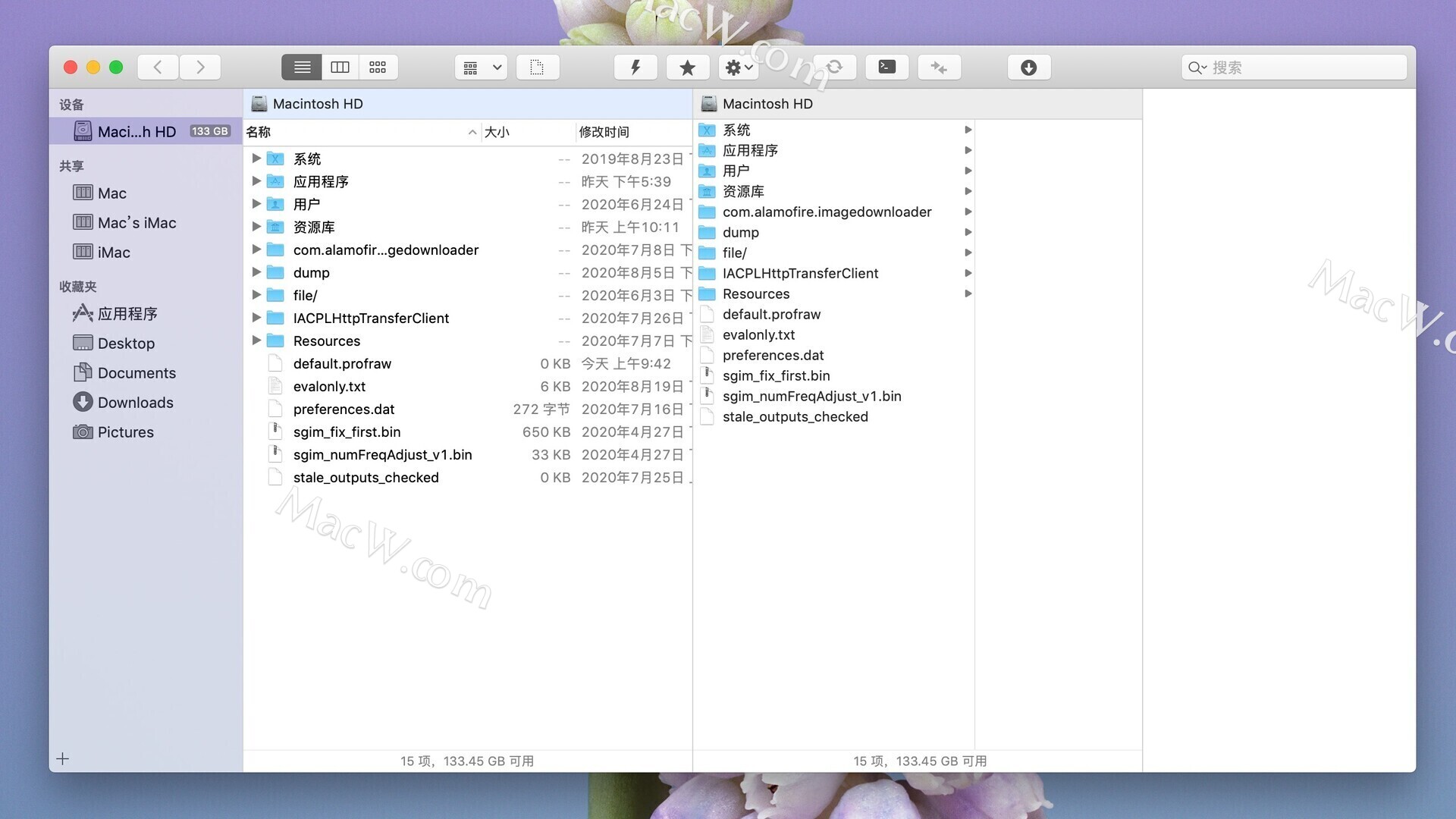Select com.alamofire.imagedownloader in right pane

(834, 212)
